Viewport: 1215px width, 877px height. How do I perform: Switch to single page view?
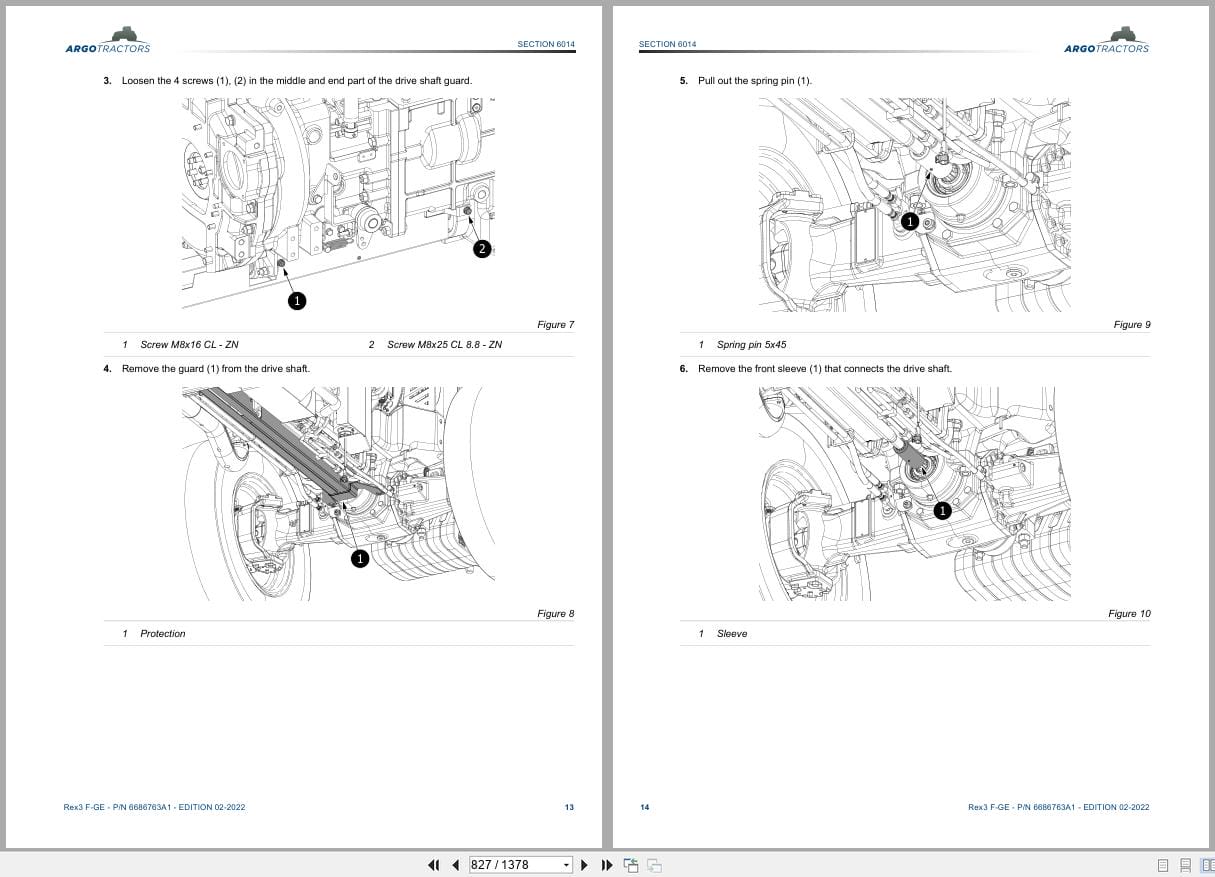pyautogui.click(x=1163, y=865)
